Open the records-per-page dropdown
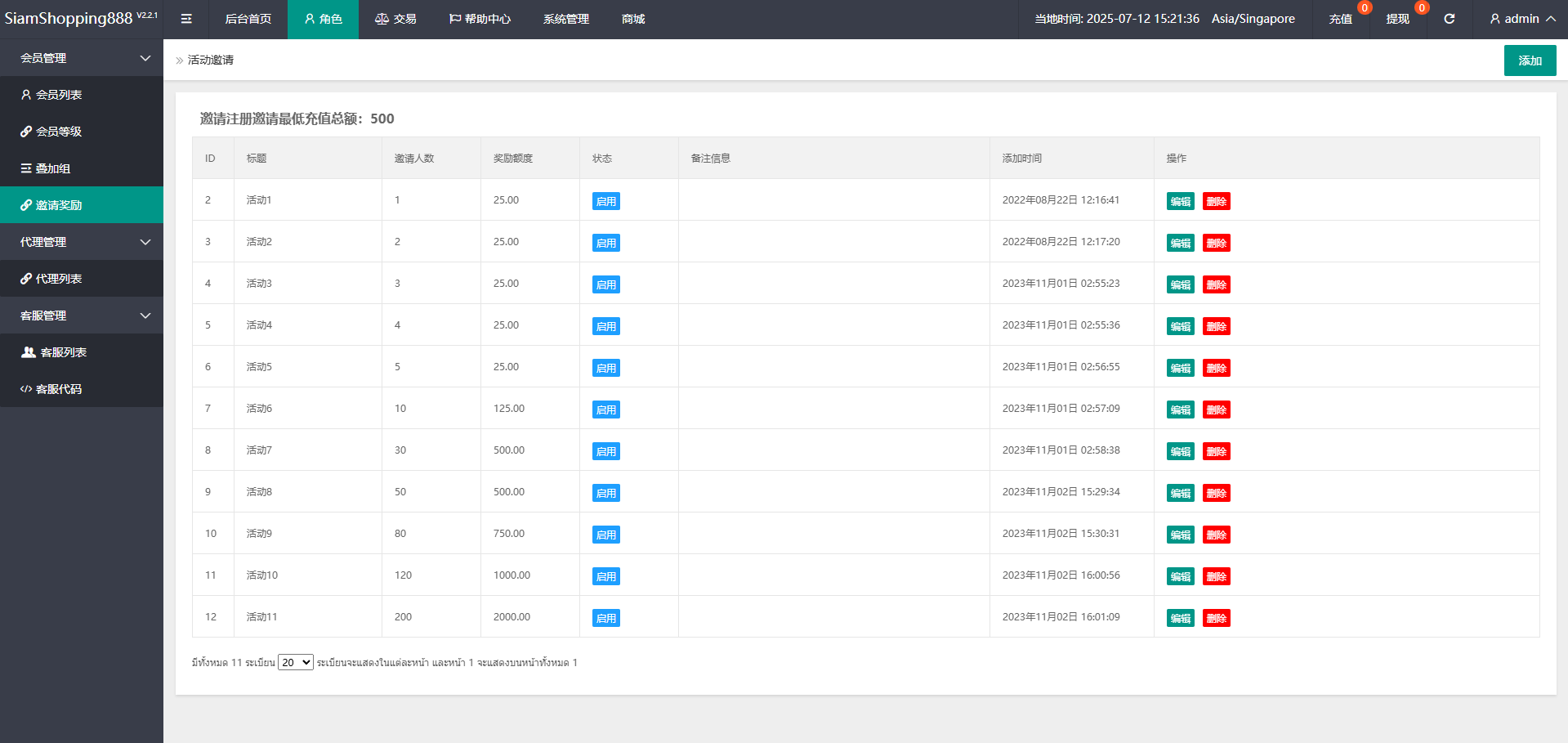Screen dimensions: 1568x743 (295, 662)
